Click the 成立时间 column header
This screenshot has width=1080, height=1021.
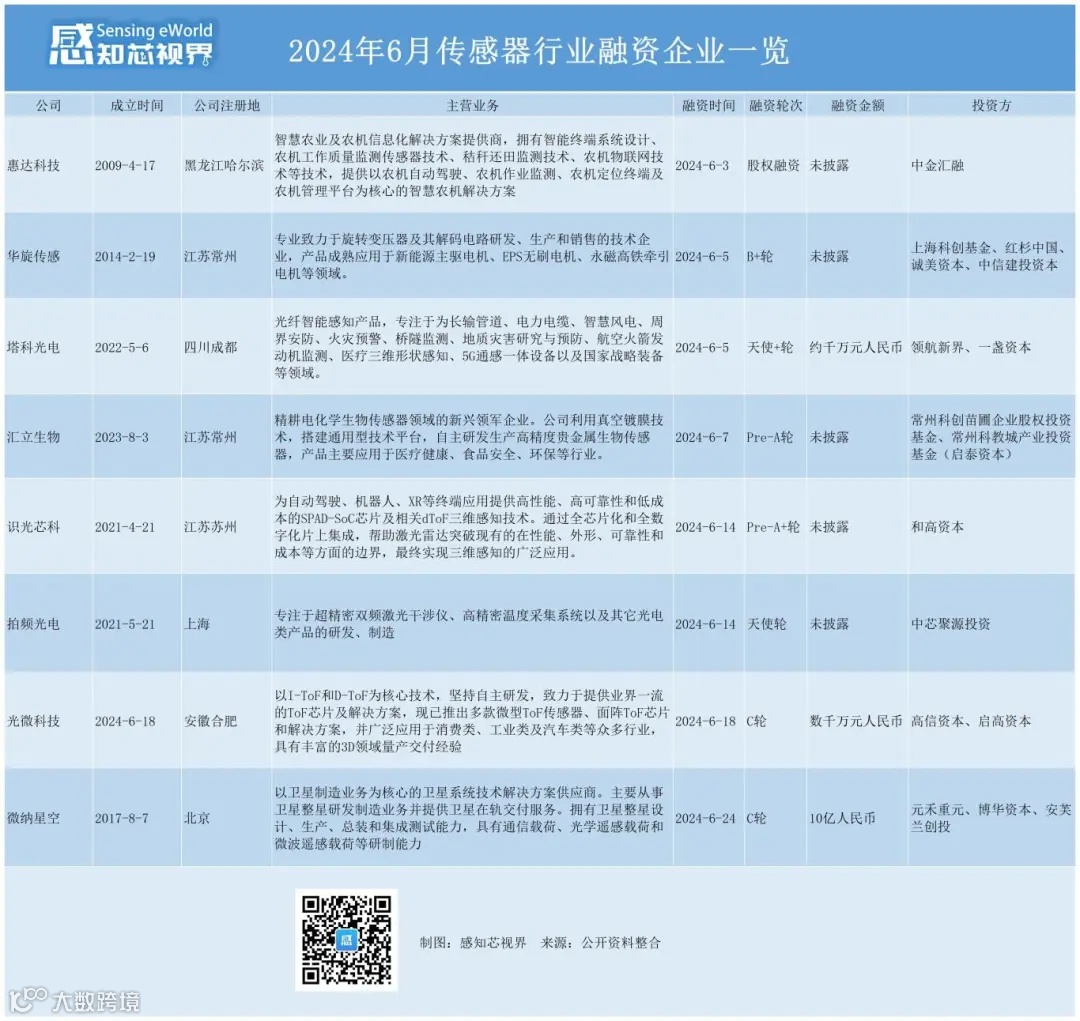137,105
